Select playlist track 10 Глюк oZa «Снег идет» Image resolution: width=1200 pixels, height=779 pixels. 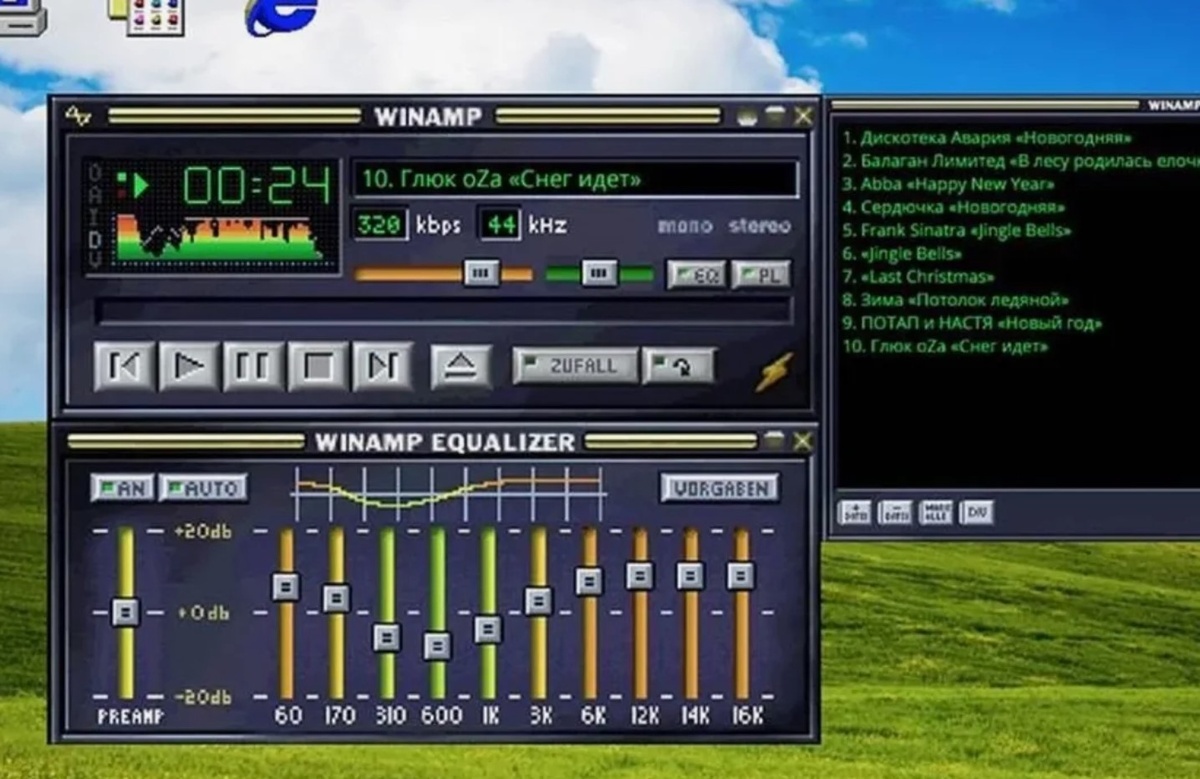pyautogui.click(x=945, y=346)
